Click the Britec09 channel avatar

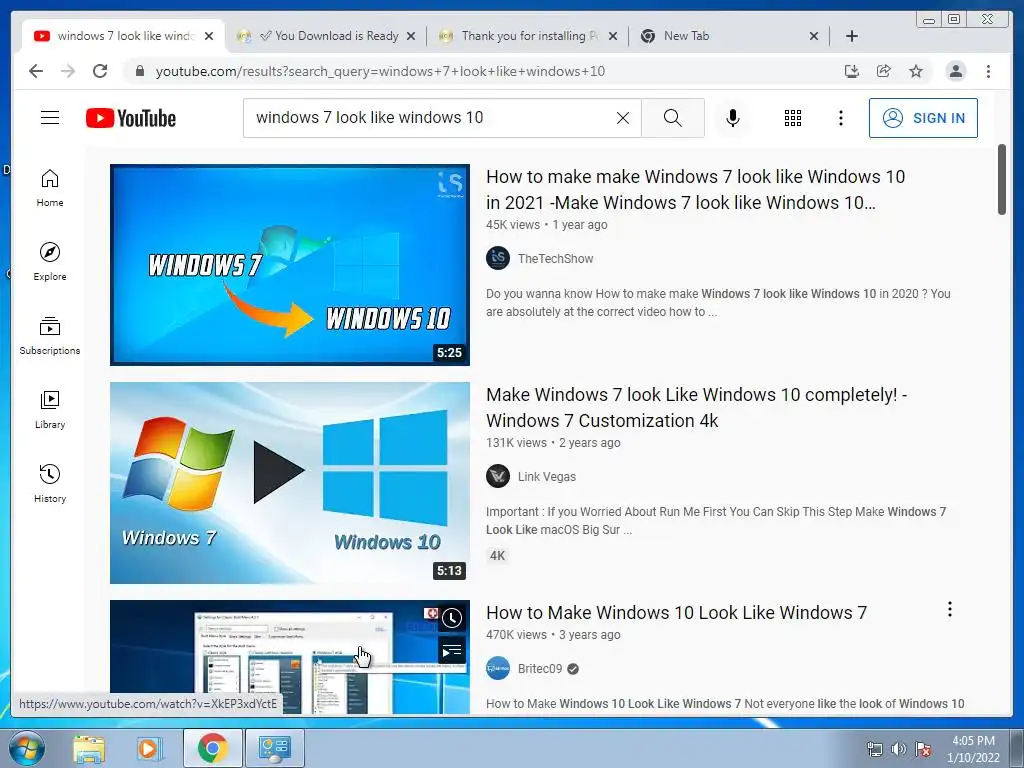coord(498,668)
